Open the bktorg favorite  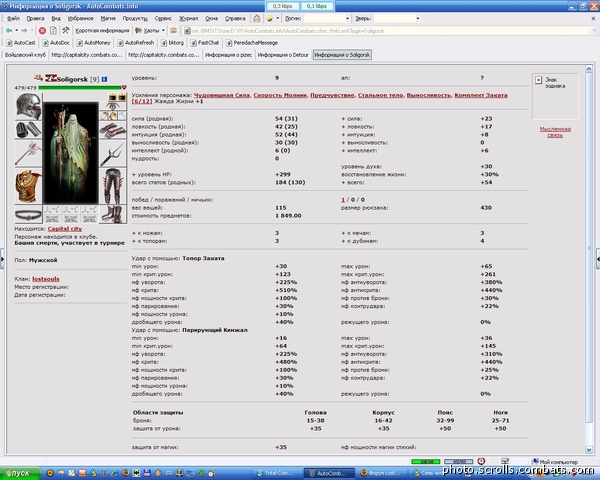pyautogui.click(x=173, y=42)
